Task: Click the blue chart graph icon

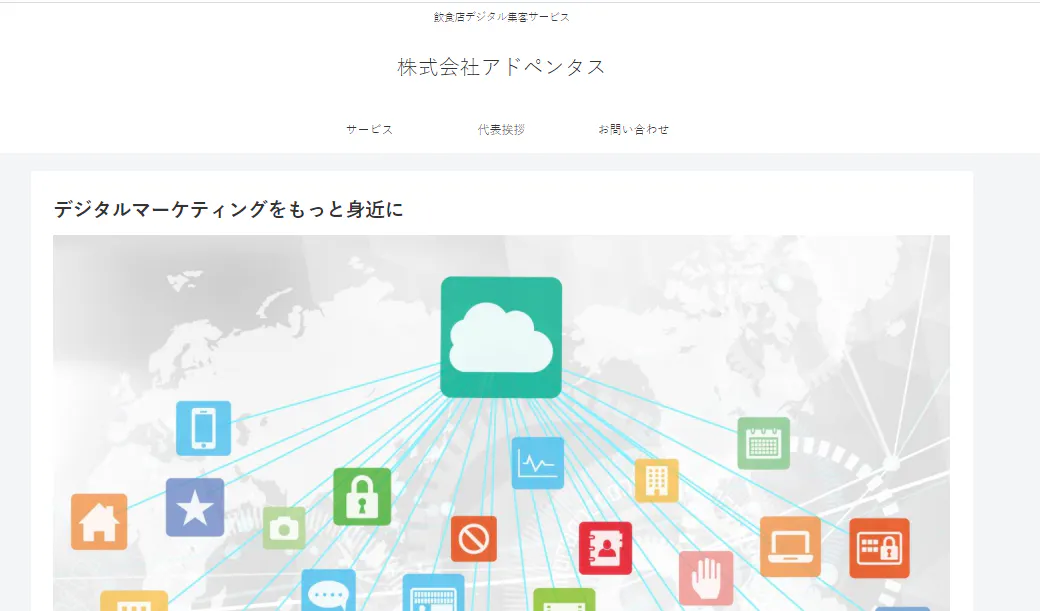Action: pyautogui.click(x=538, y=463)
